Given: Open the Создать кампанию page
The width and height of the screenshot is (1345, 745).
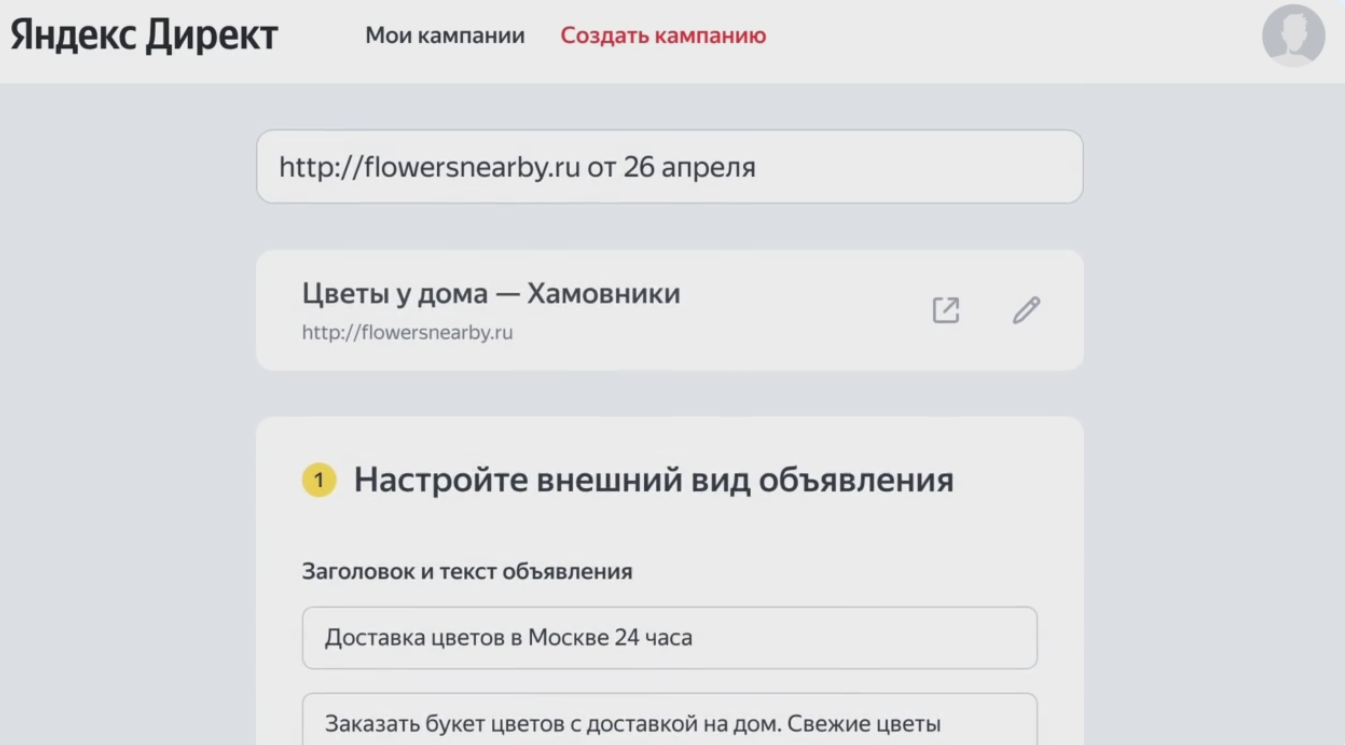Looking at the screenshot, I should click(x=664, y=35).
